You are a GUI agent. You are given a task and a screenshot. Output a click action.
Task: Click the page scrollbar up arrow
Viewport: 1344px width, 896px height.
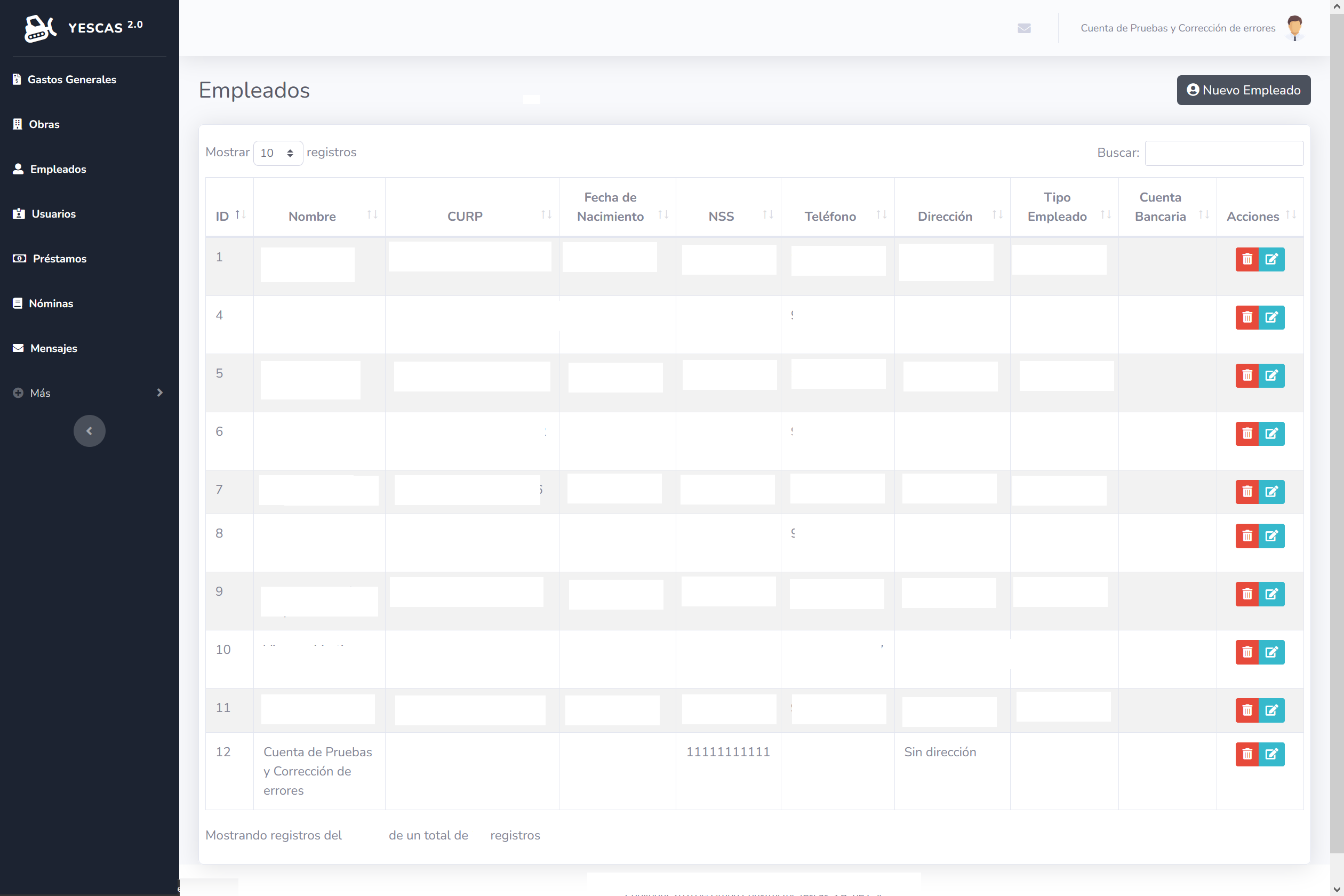pos(1337,6)
